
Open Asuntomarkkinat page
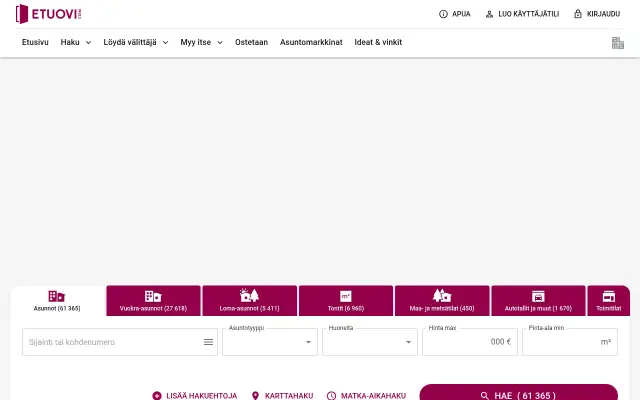[311, 42]
